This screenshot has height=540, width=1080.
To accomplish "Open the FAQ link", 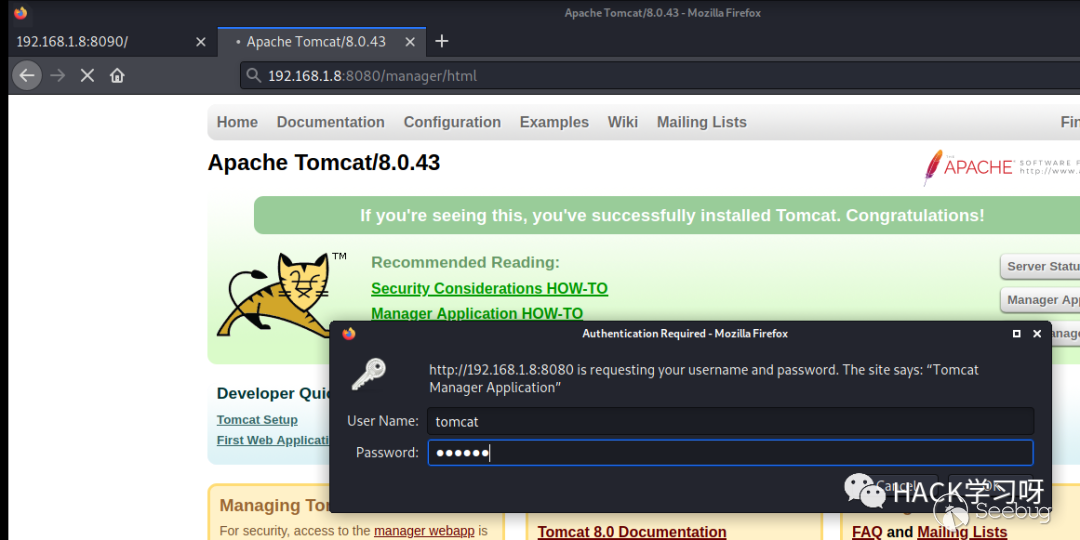I will (x=867, y=532).
